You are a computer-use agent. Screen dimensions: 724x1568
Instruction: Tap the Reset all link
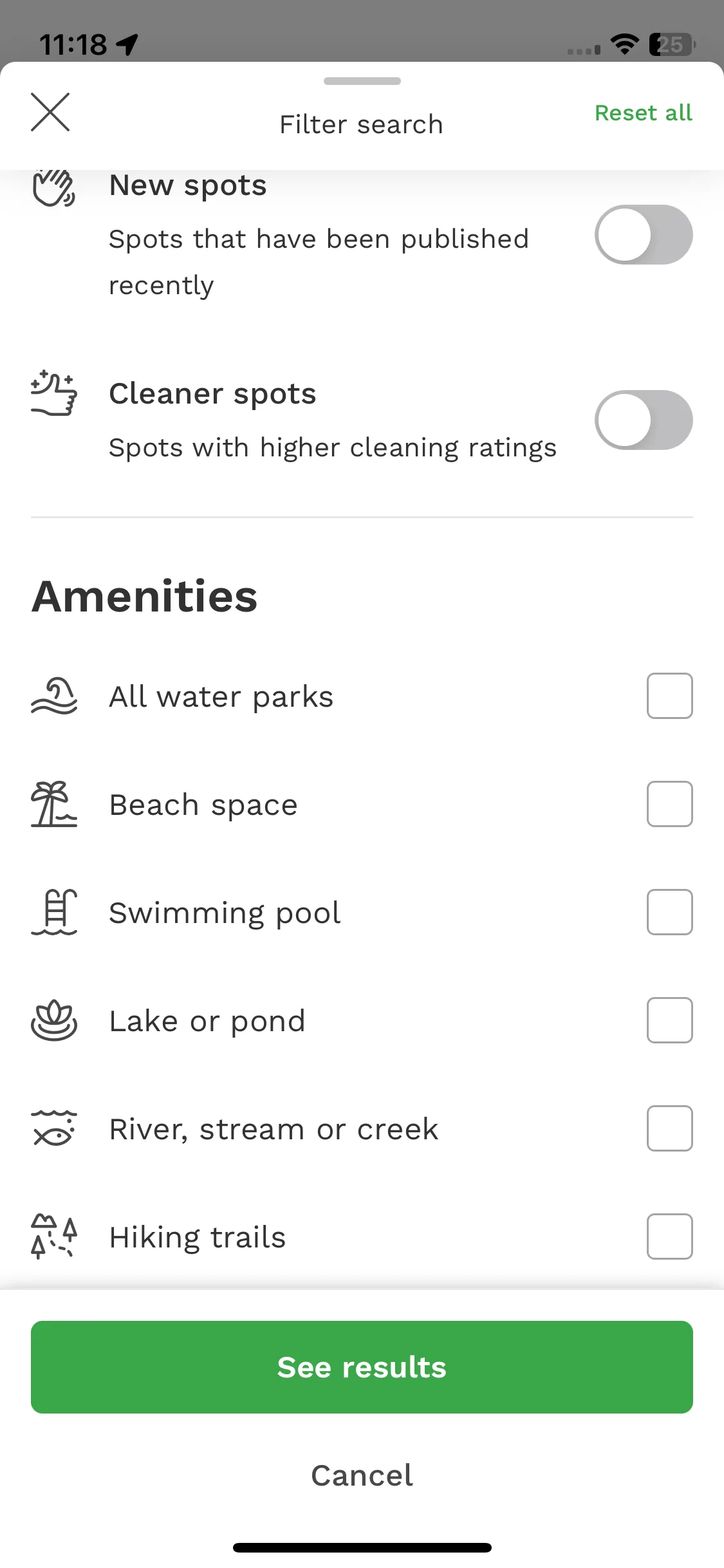pos(644,113)
